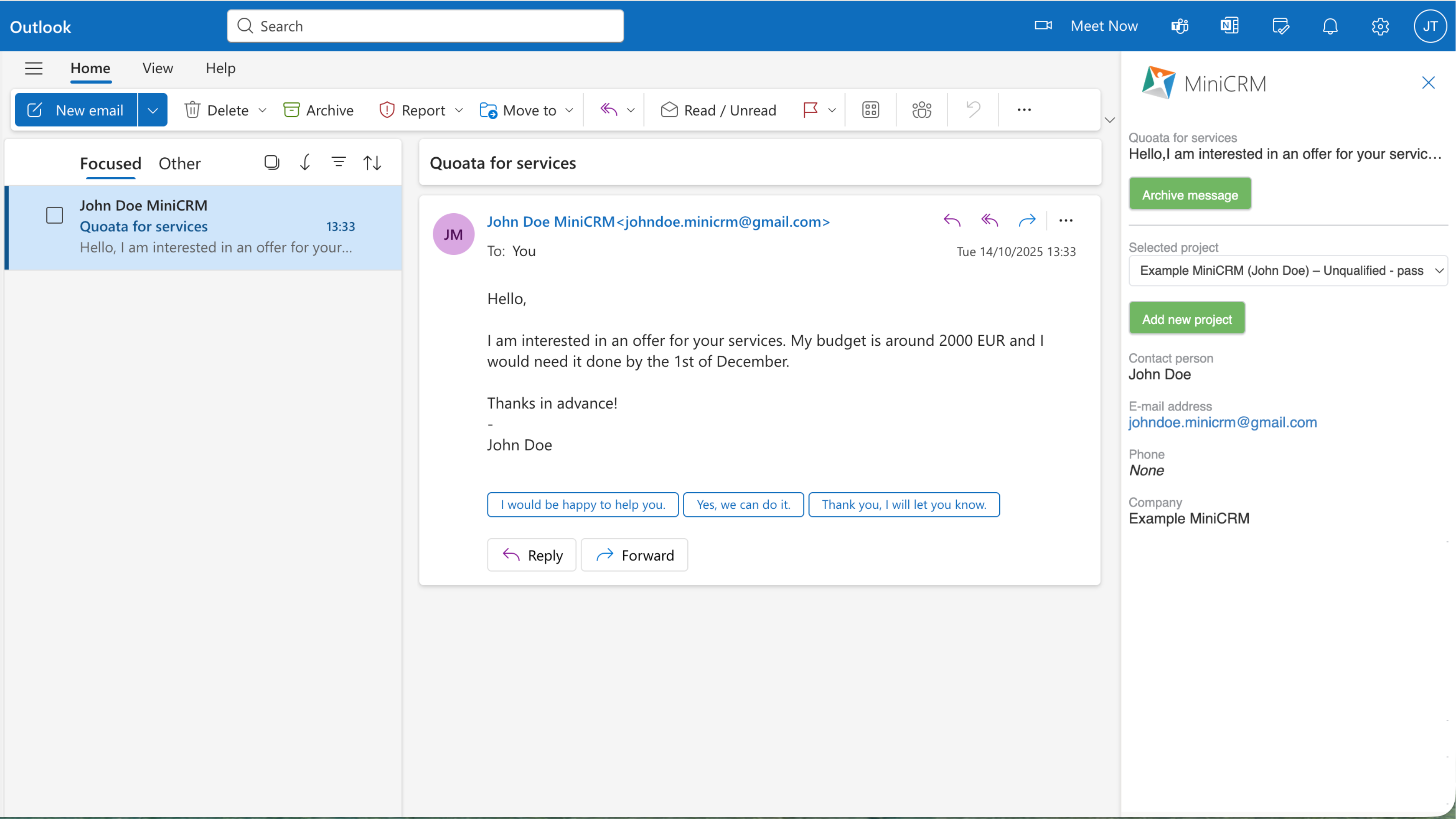Expand the New email split-button arrow
Screen dimensions: 1456x819
(152, 110)
